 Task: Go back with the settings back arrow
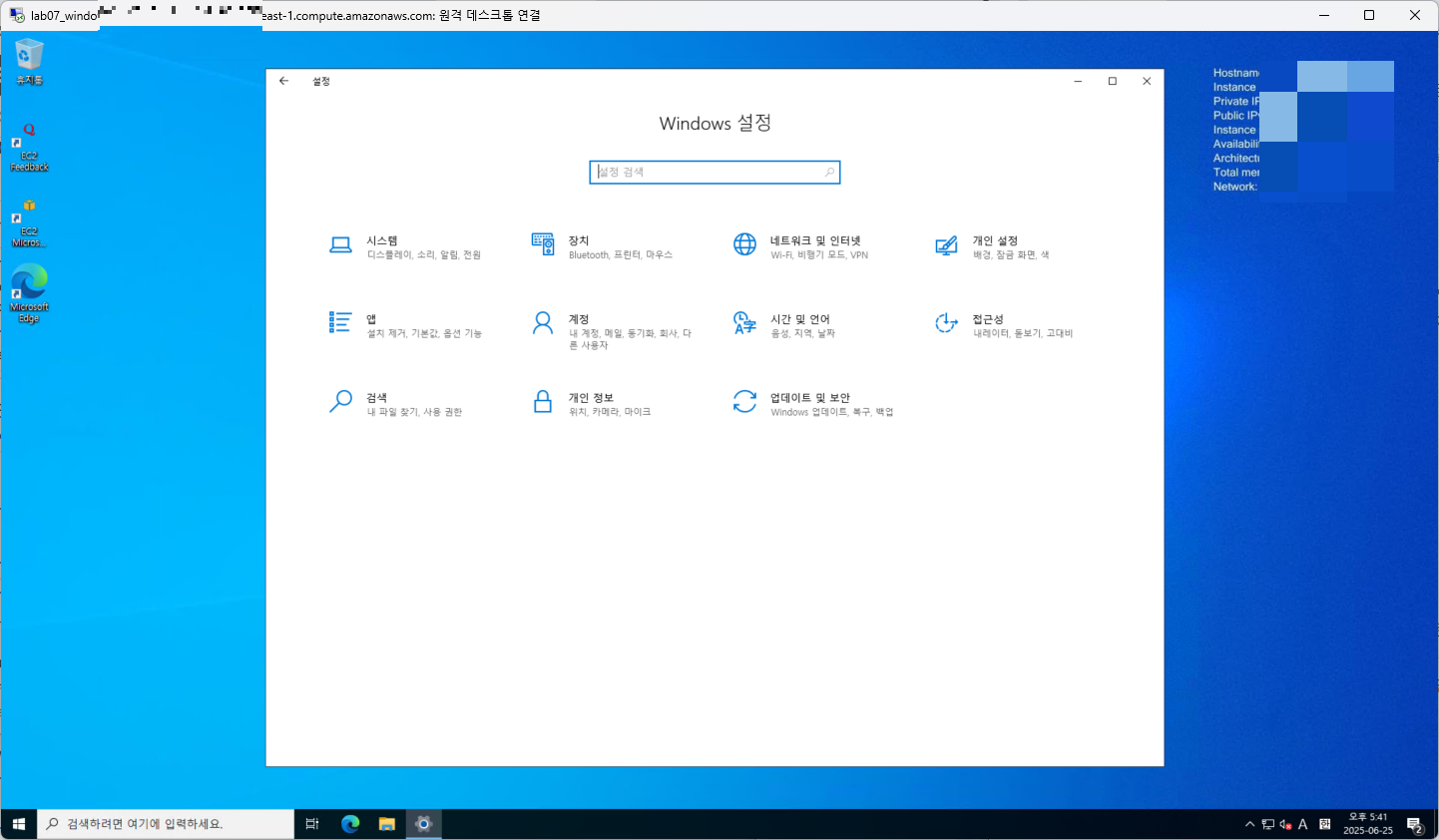tap(284, 81)
